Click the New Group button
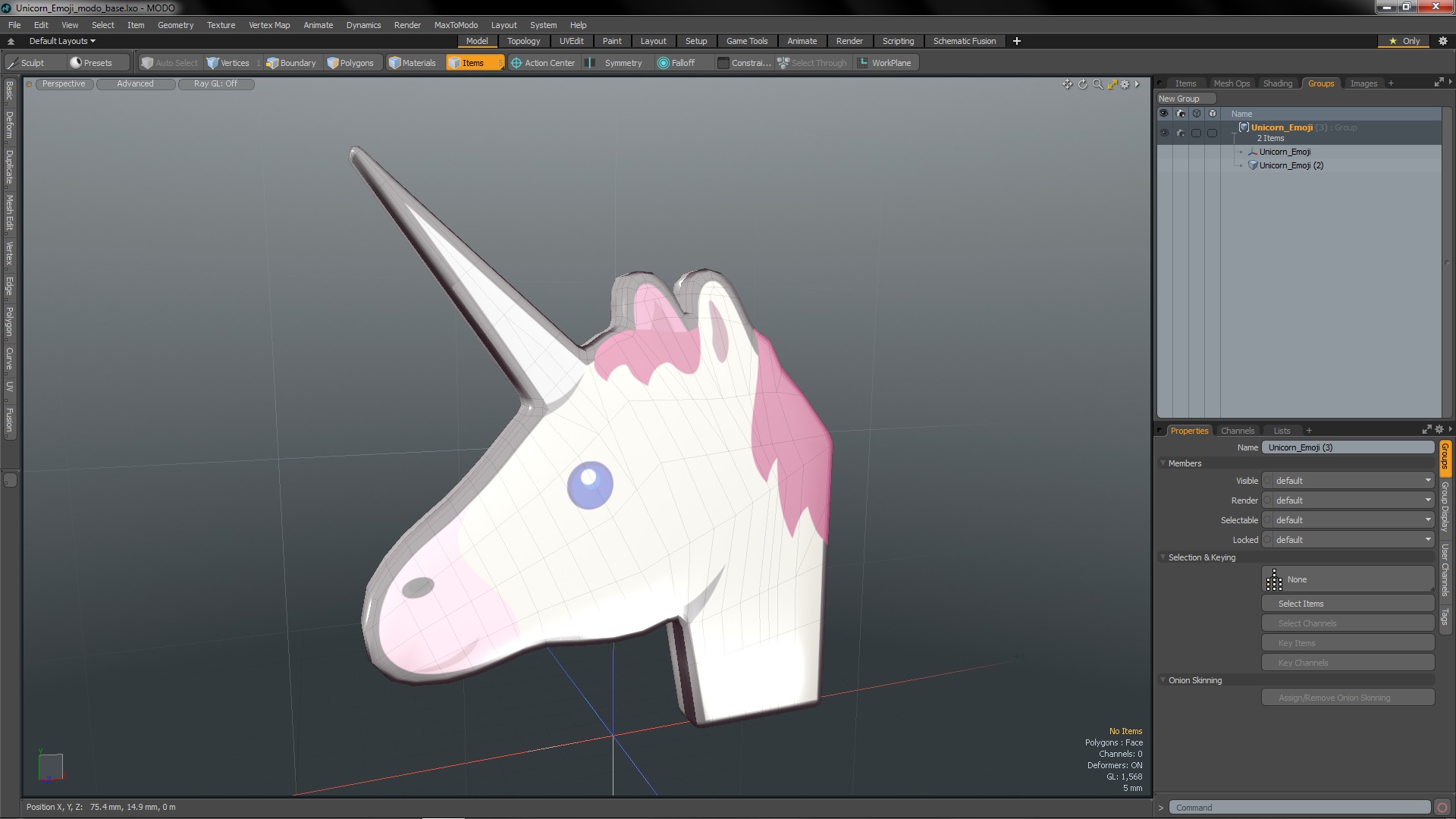 1185,99
